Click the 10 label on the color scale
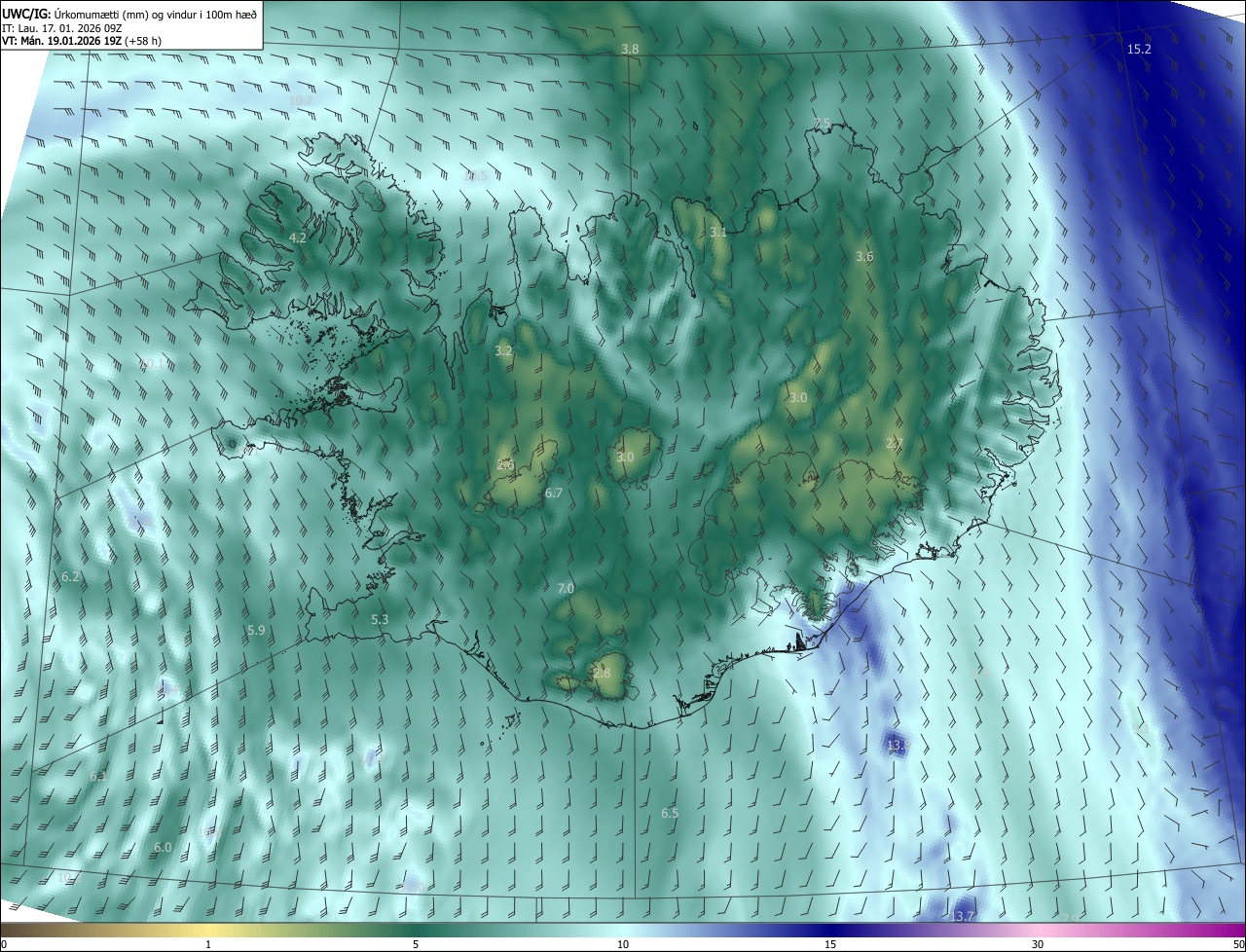The width and height of the screenshot is (1246, 952). point(623,944)
